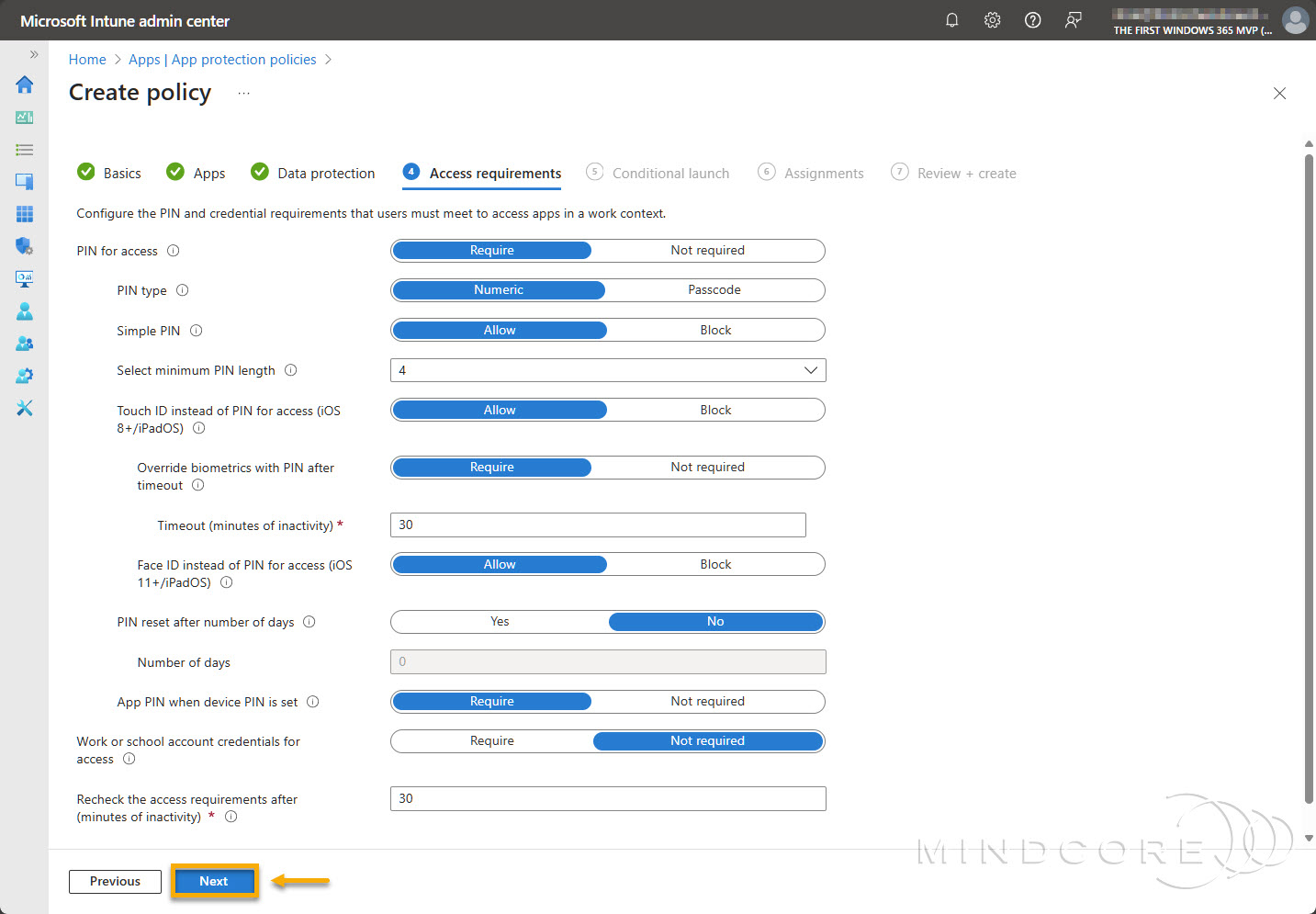Show info for Work or school account credentials
The height and width of the screenshot is (914, 1316).
pos(129,759)
